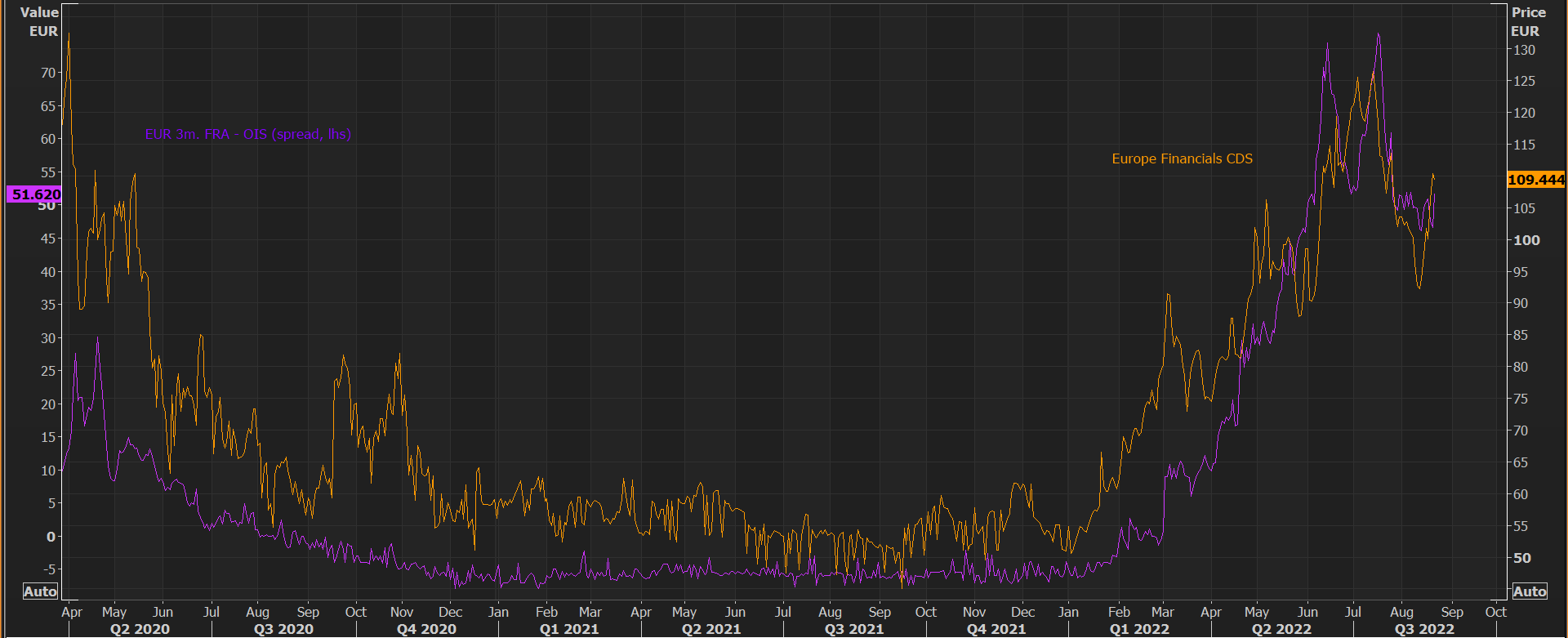Click the 40 tick on the axis
This screenshot has height=638, width=1568.
(48, 272)
